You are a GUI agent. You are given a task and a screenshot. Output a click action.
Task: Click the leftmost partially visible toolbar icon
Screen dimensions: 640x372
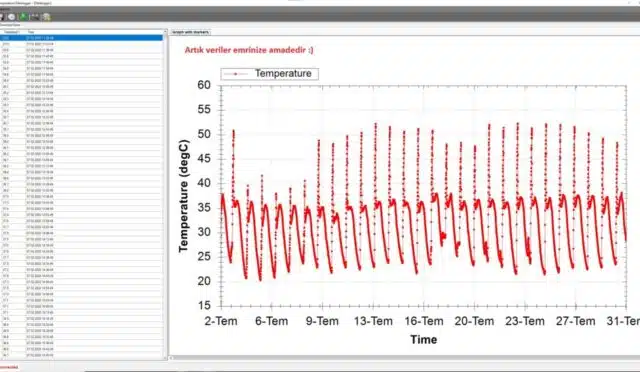(x=2, y=17)
